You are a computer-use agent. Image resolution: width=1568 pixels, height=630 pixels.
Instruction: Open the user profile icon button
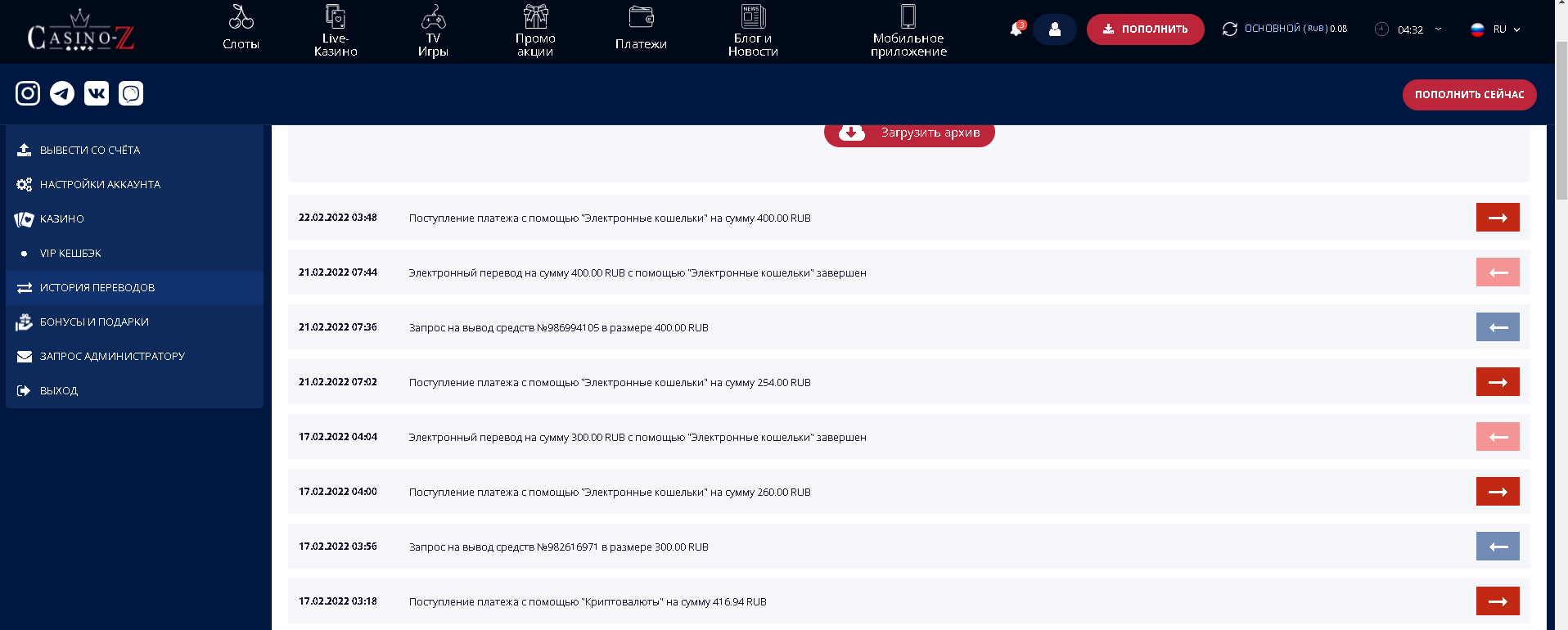pos(1055,29)
